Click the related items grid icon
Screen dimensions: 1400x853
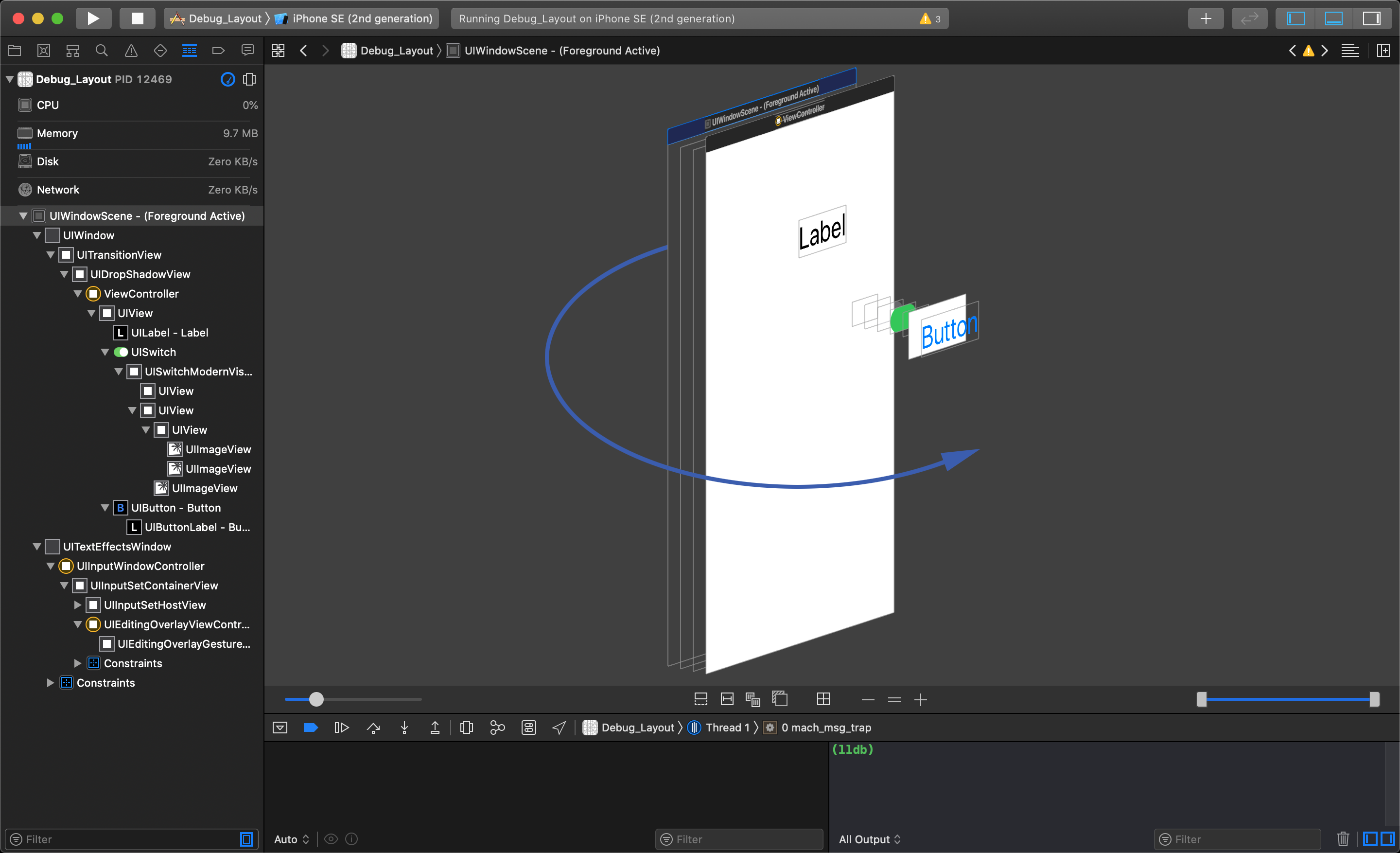(278, 51)
